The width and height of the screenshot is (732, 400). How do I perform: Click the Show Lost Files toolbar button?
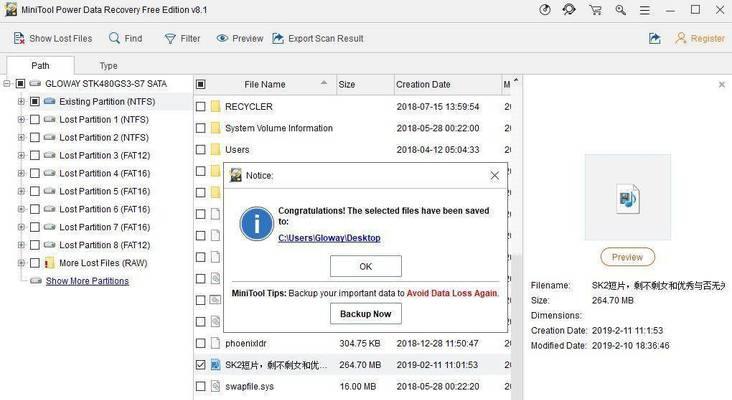coord(53,38)
